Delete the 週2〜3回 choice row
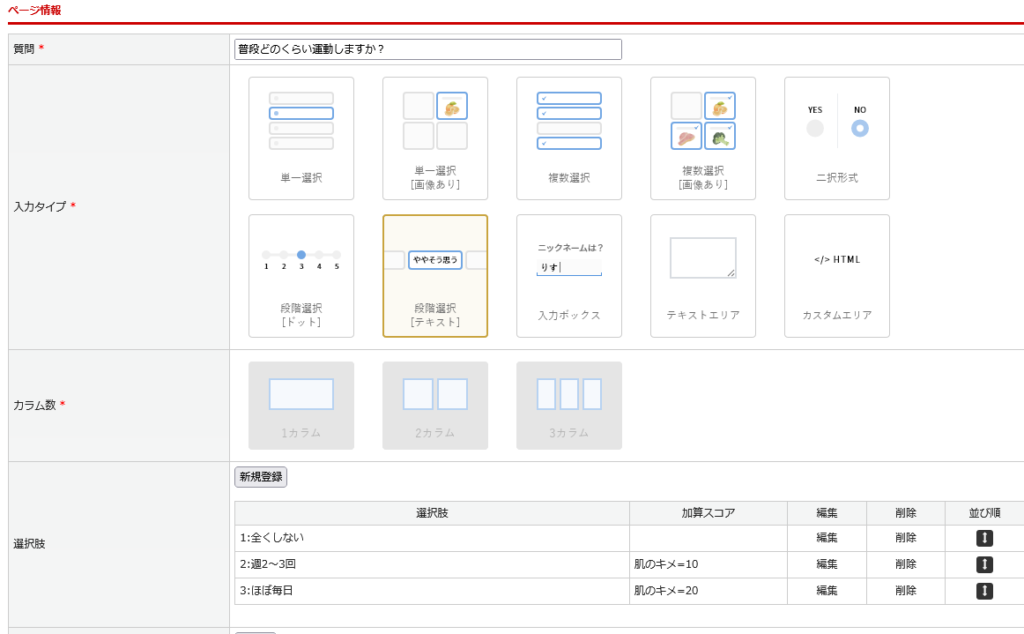The image size is (1024, 634). click(x=905, y=564)
